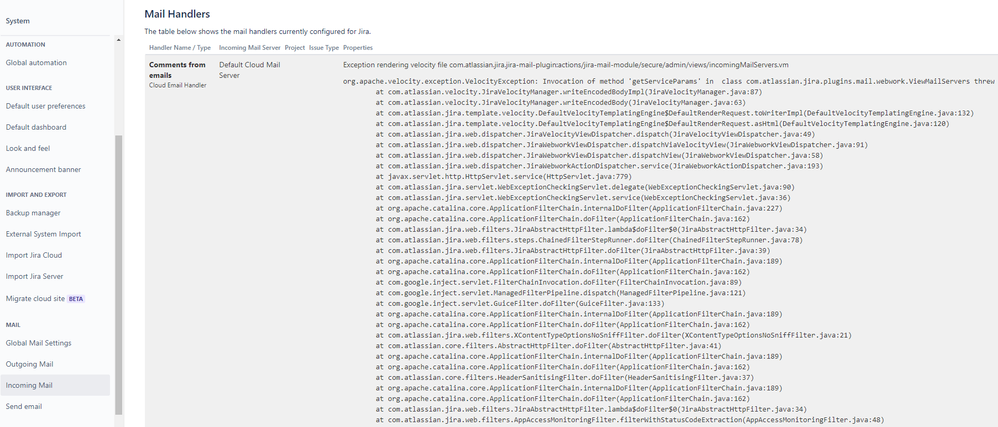Click the MAIL section label
Screen dimensions: 998x427
tap(13, 325)
